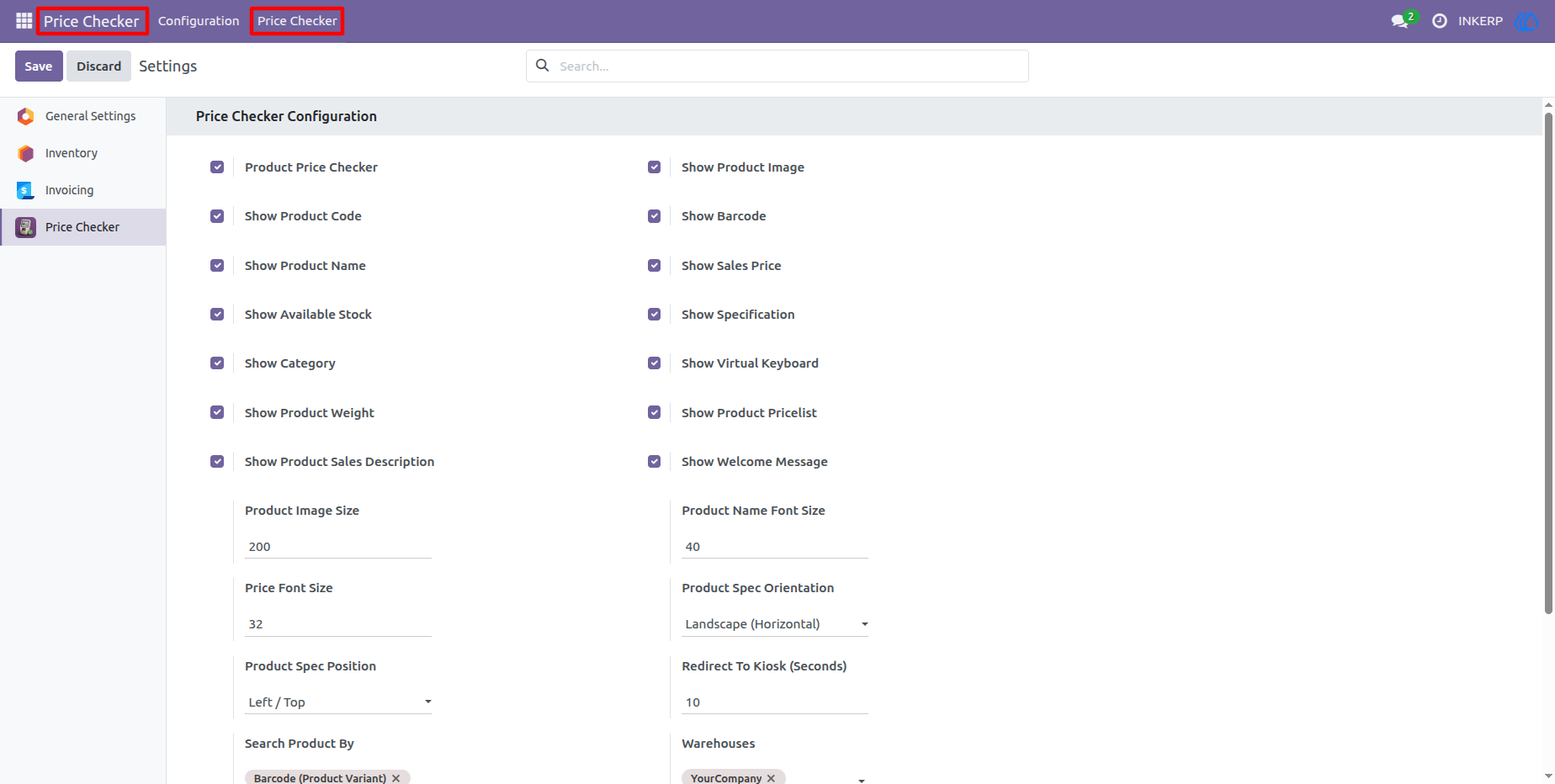Click the vertical scrollbar thumb
This screenshot has width=1555, height=784.
pyautogui.click(x=1548, y=363)
